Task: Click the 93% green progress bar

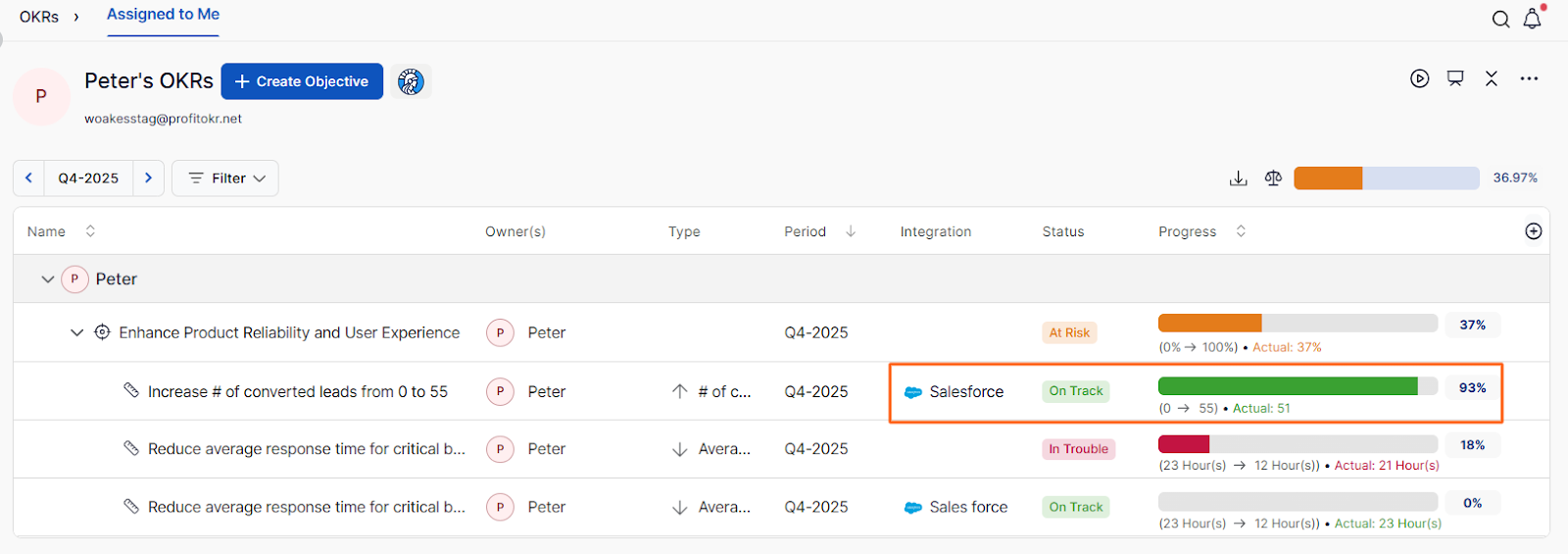Action: 1298,386
